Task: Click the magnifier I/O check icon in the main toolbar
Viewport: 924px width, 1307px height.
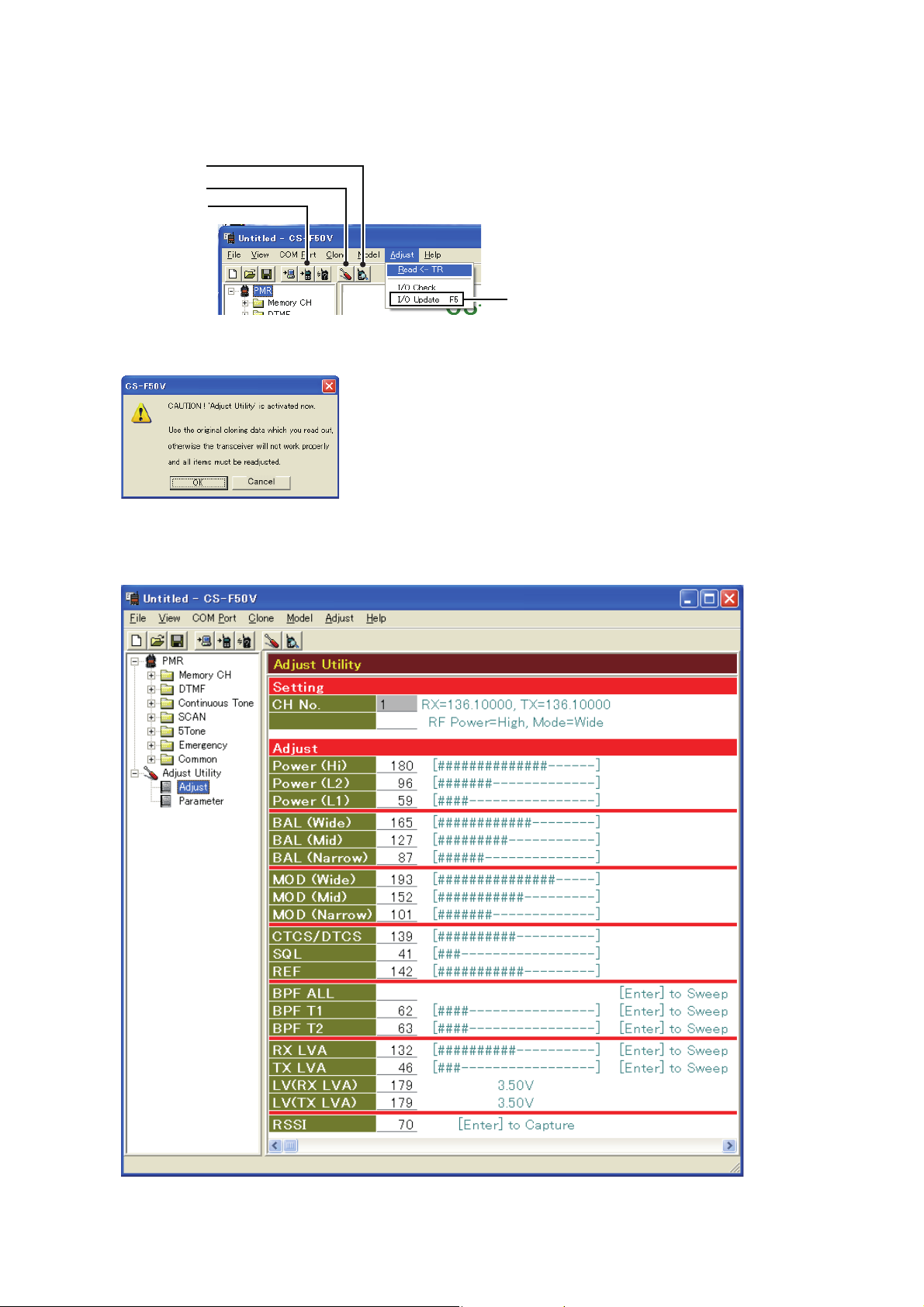Action: [x=292, y=641]
